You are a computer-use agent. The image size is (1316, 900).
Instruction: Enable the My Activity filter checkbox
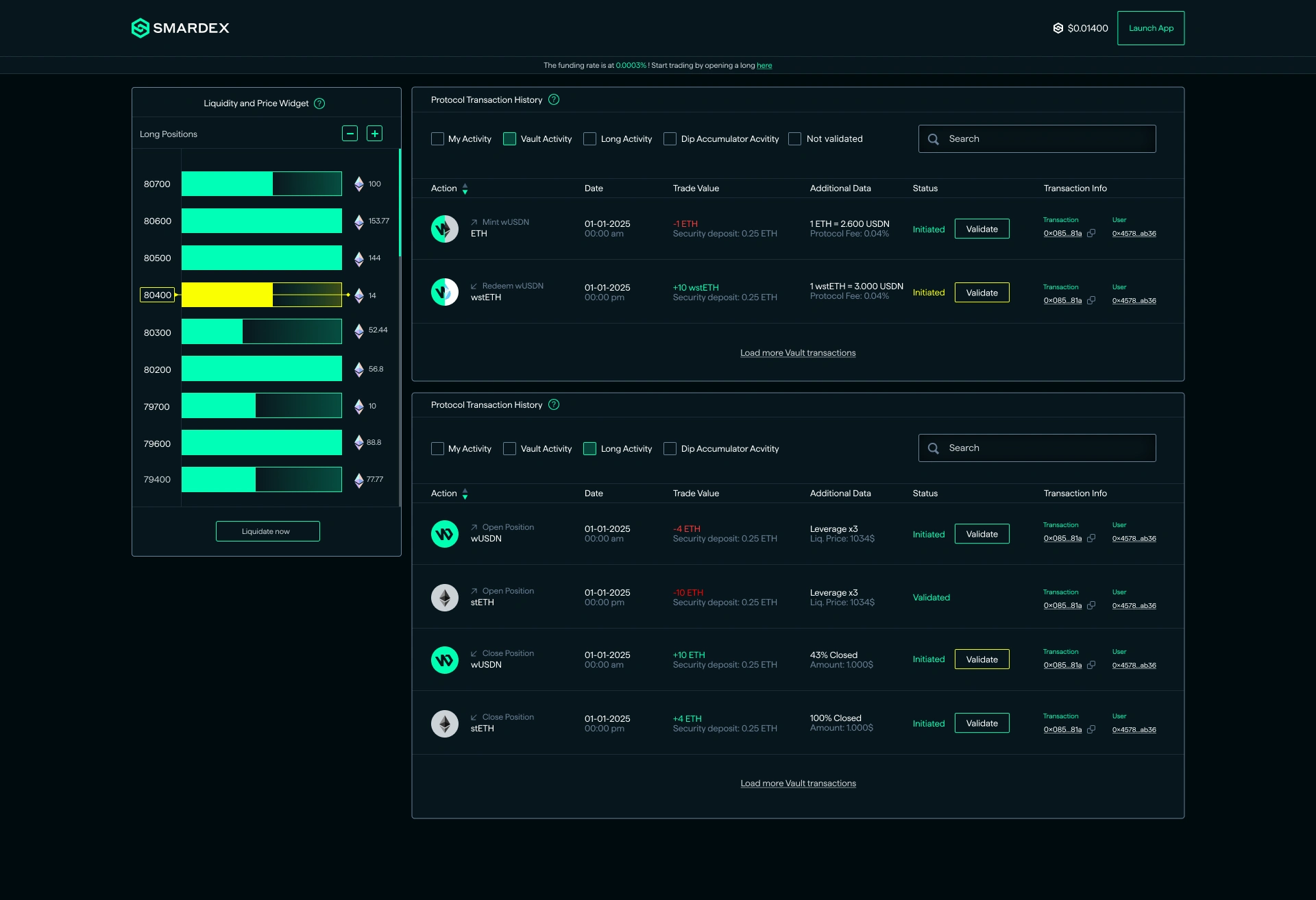(437, 138)
